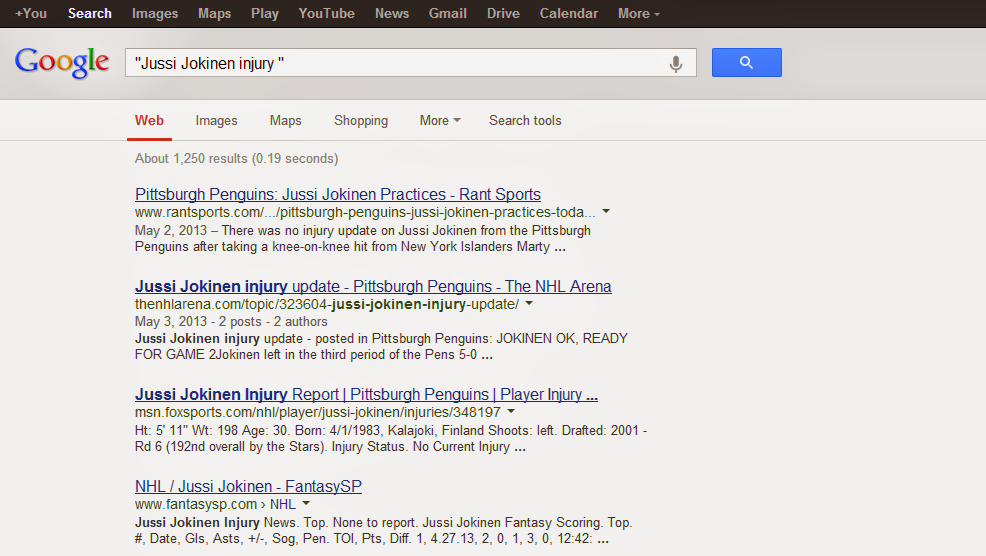Click 'May 3, 2013 - 2 posts - 2 authors' text
This screenshot has height=556, width=986.
pos(231,321)
